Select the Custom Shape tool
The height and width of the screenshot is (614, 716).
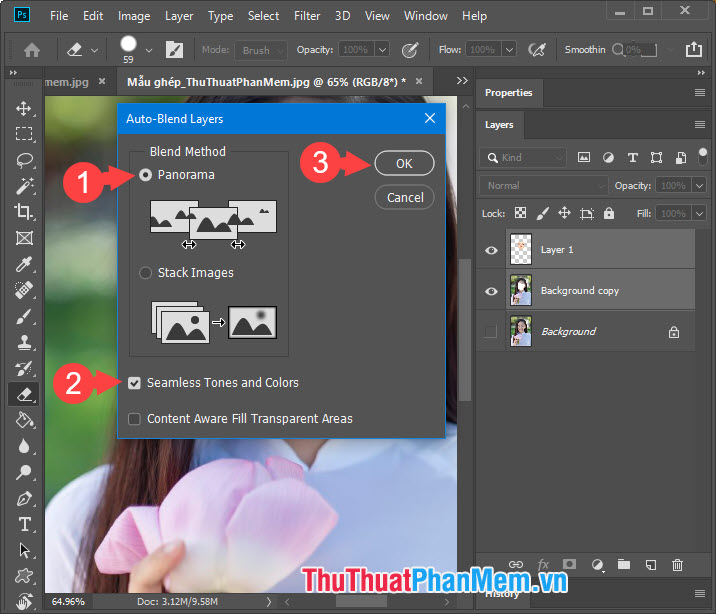click(x=24, y=576)
